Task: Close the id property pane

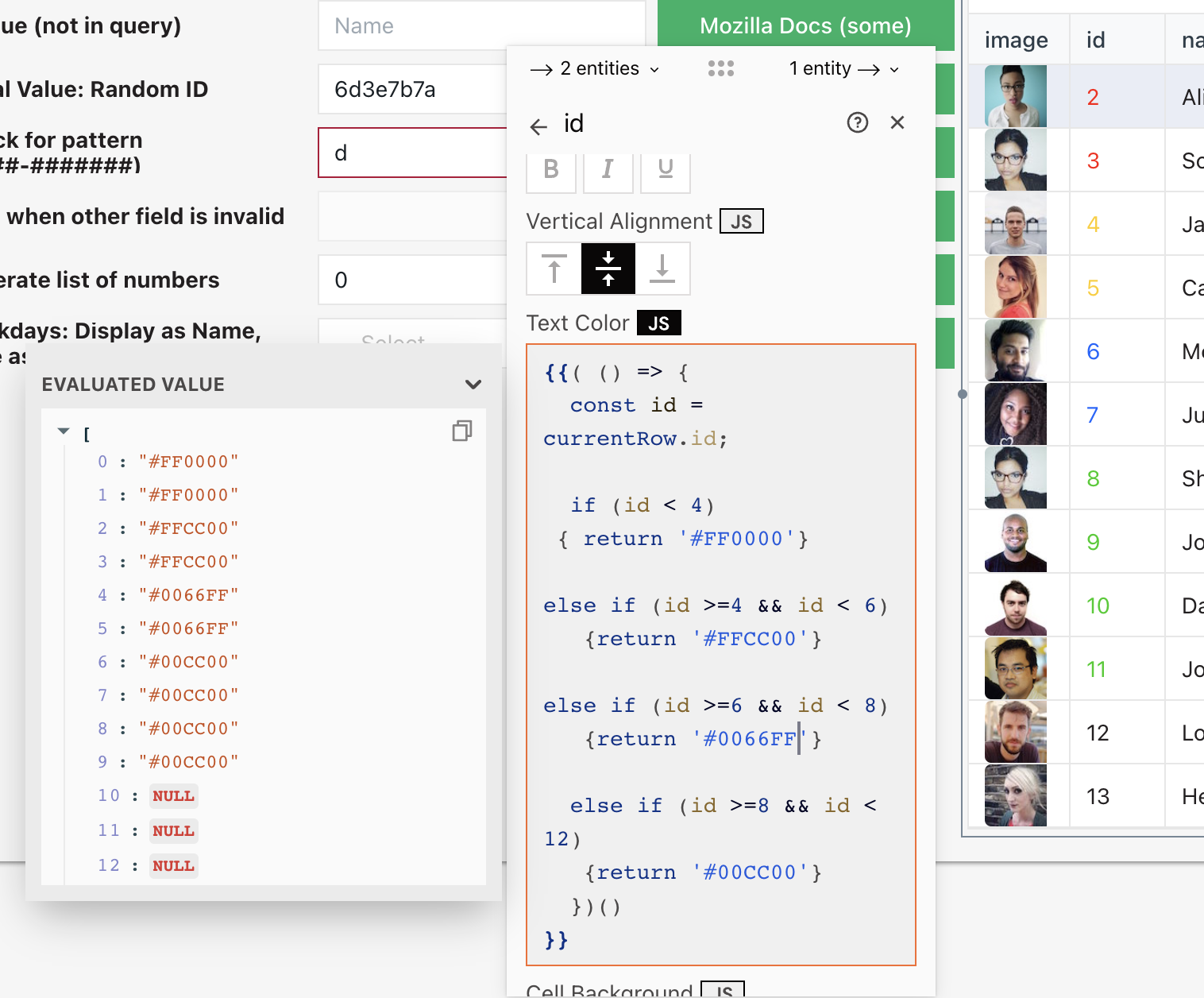Action: (x=897, y=122)
